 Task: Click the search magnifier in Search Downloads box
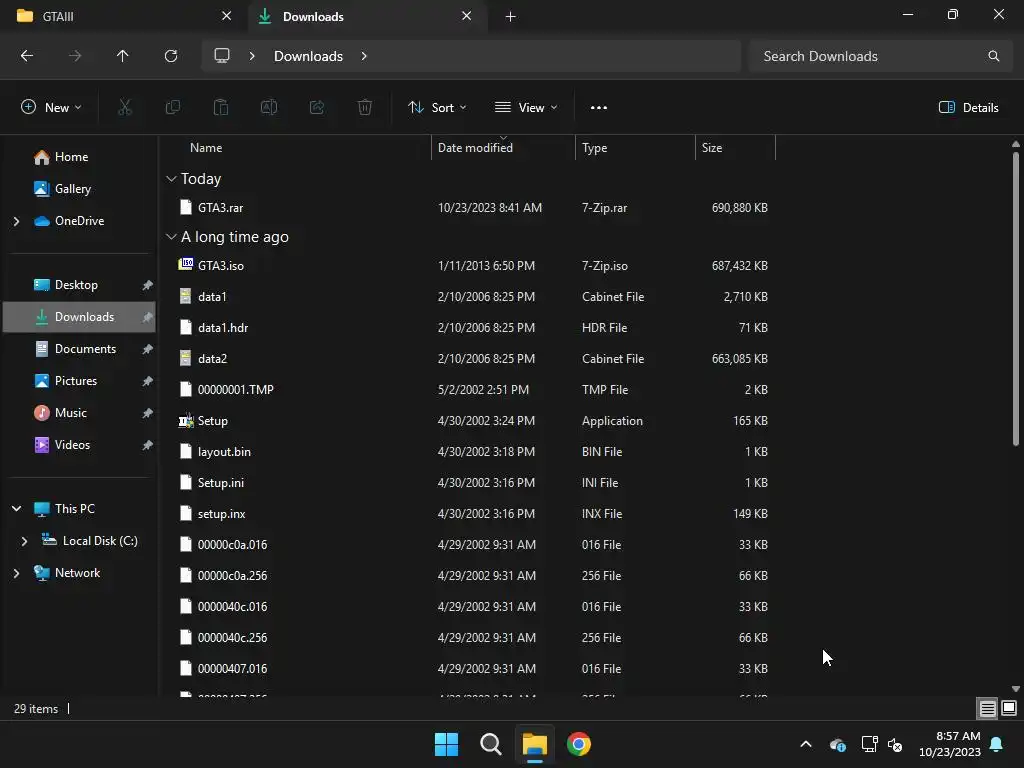click(993, 56)
